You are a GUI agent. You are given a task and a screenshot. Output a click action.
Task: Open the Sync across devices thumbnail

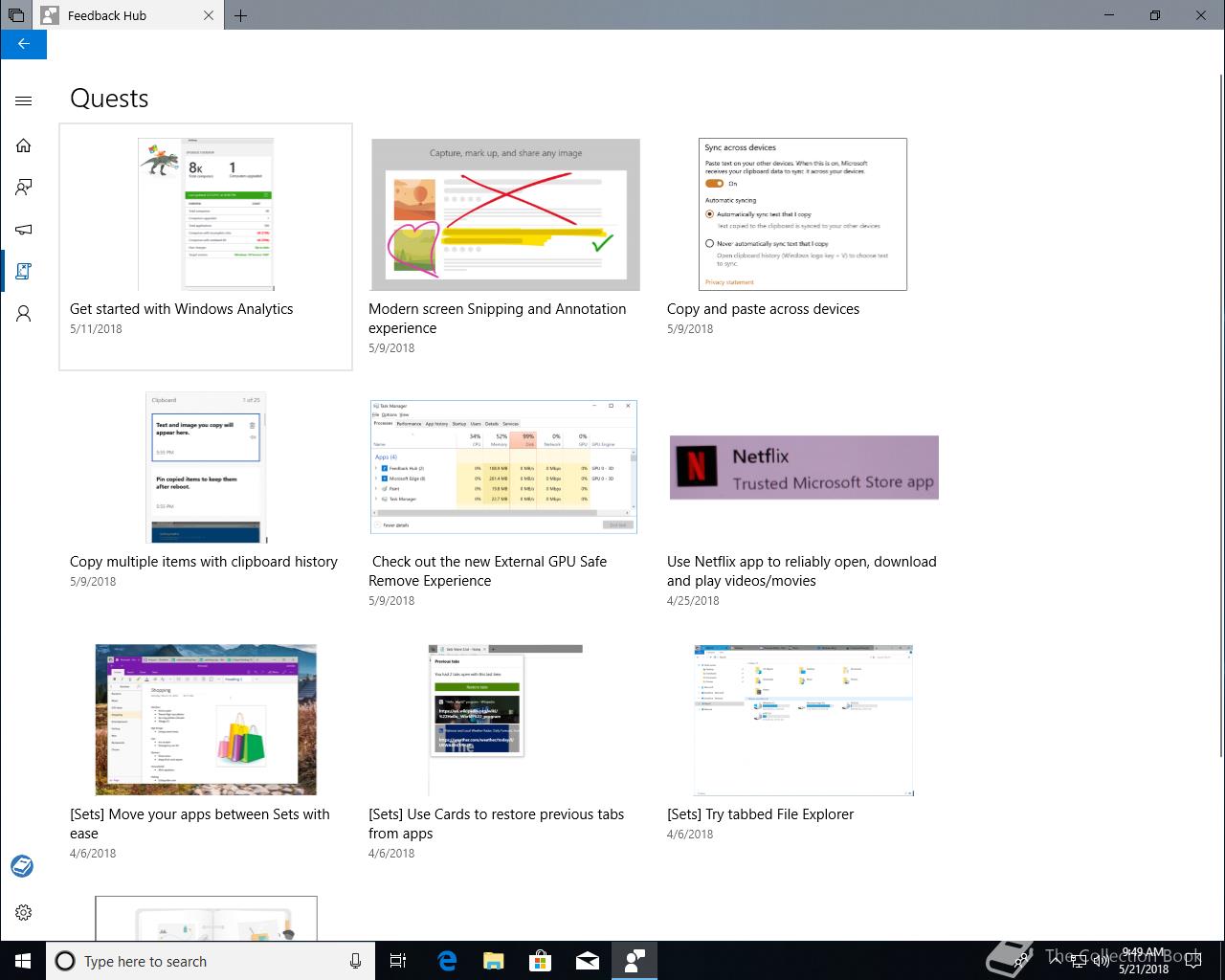tap(803, 214)
